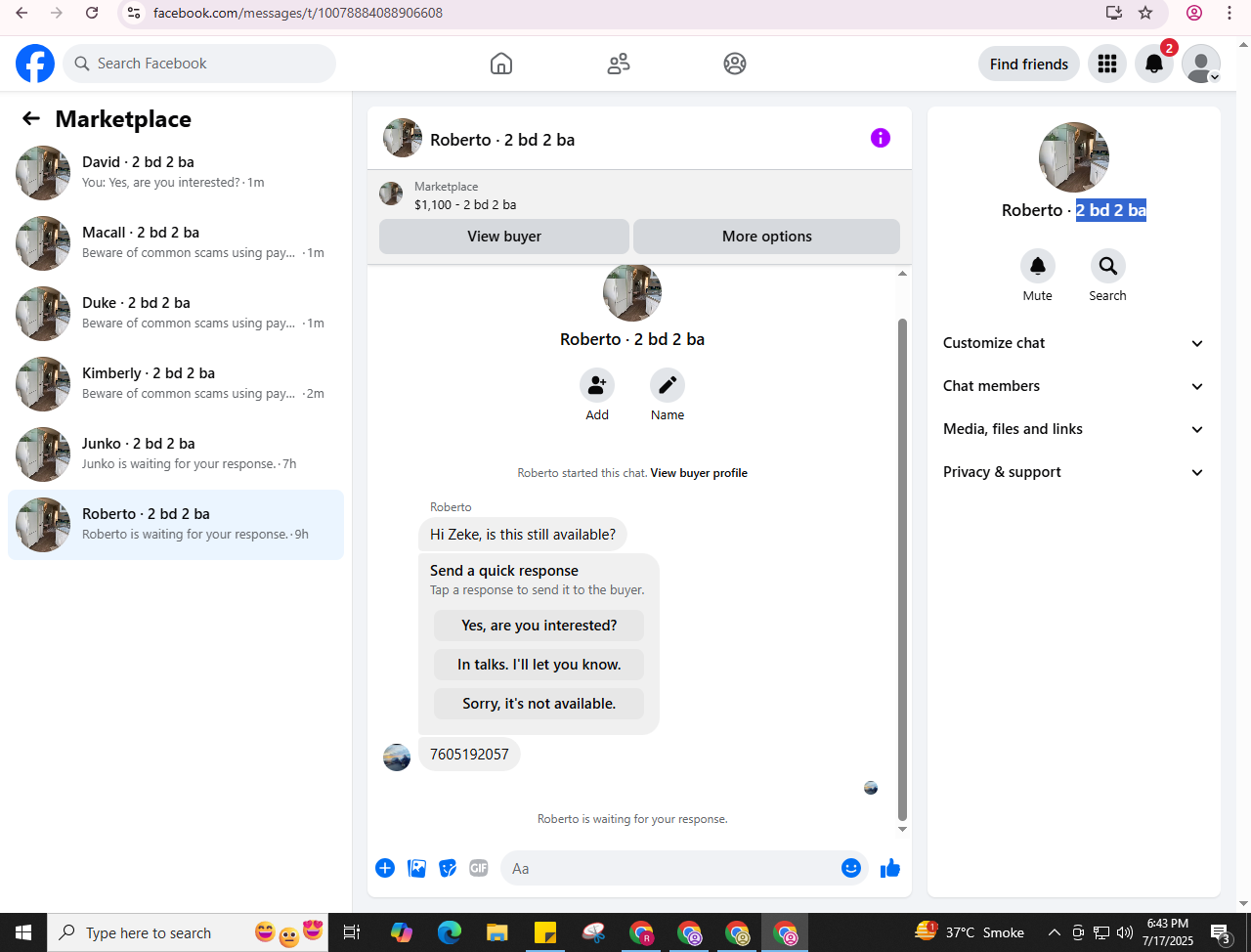Click the More options button
This screenshot has height=952, width=1251.
click(767, 237)
